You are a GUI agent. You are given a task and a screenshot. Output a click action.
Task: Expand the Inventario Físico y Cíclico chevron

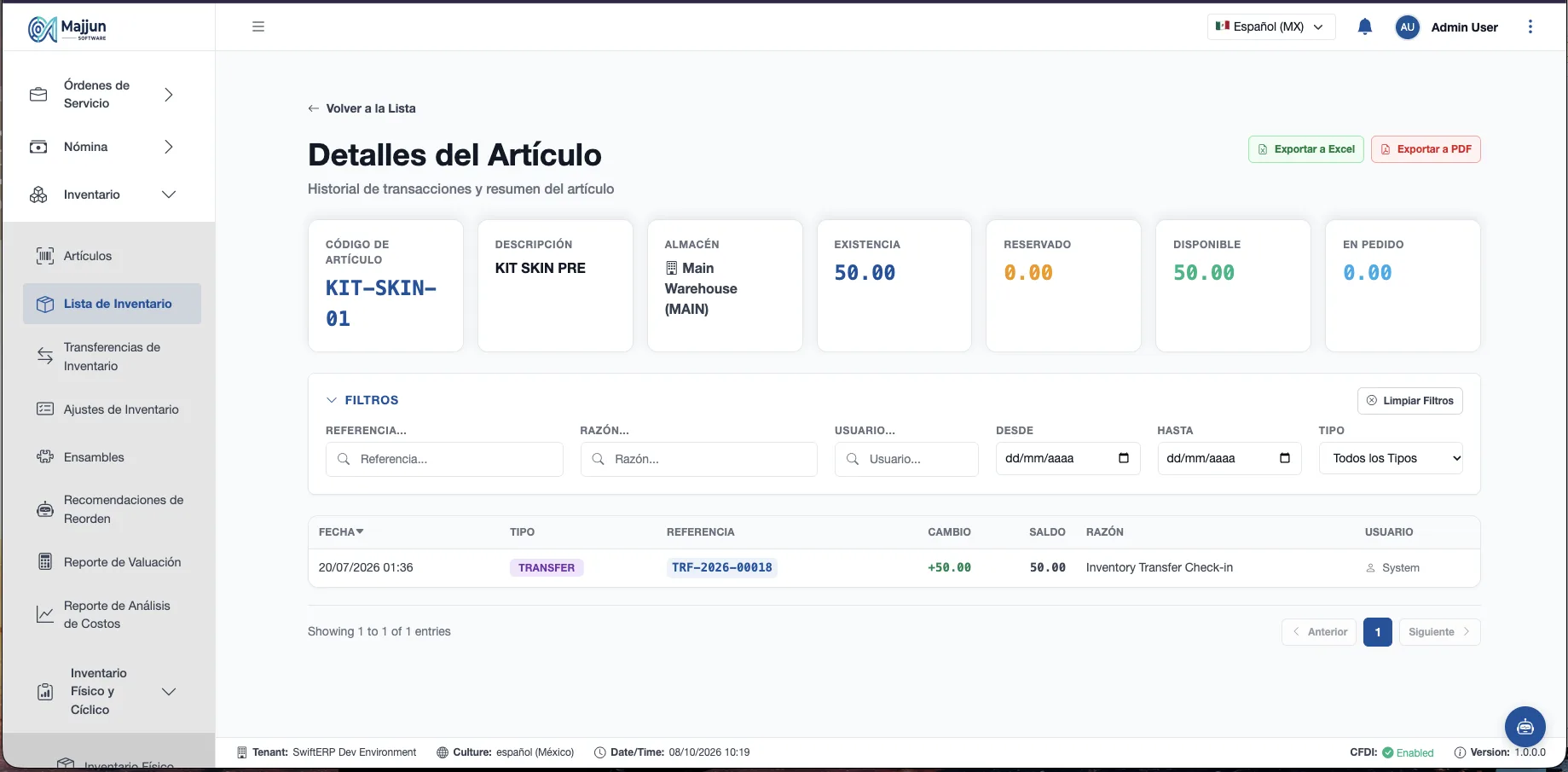169,692
